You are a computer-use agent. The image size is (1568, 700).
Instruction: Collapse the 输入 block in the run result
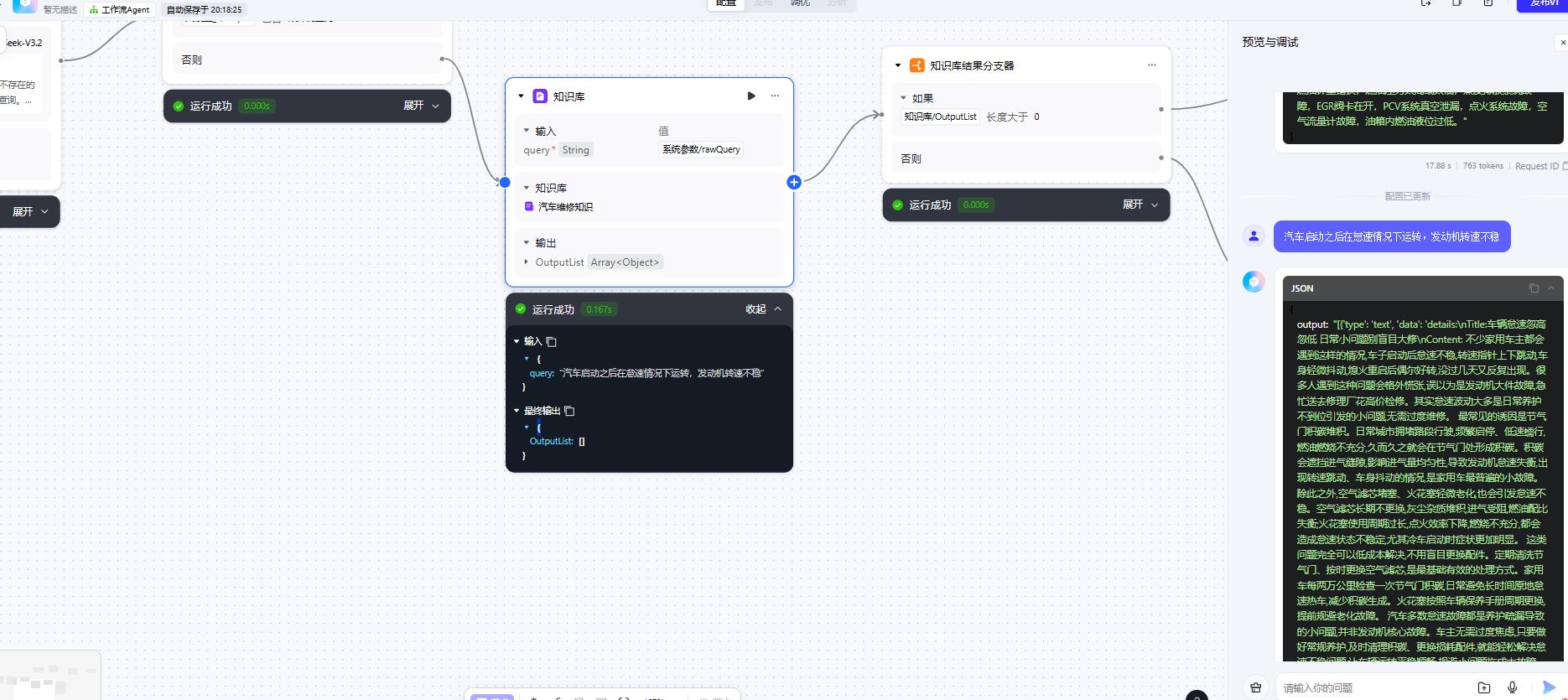click(517, 341)
